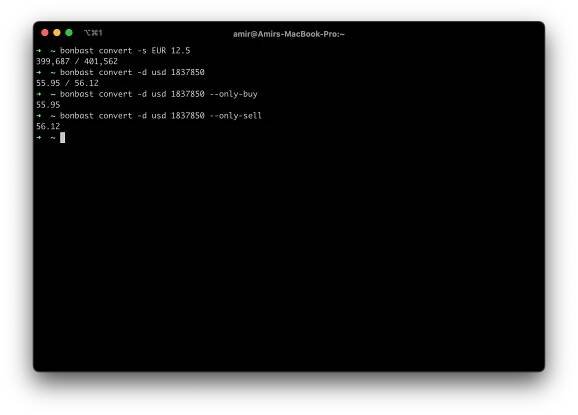The image size is (578, 415).
Task: Click the last prompt arrow near cursor
Action: (39, 137)
